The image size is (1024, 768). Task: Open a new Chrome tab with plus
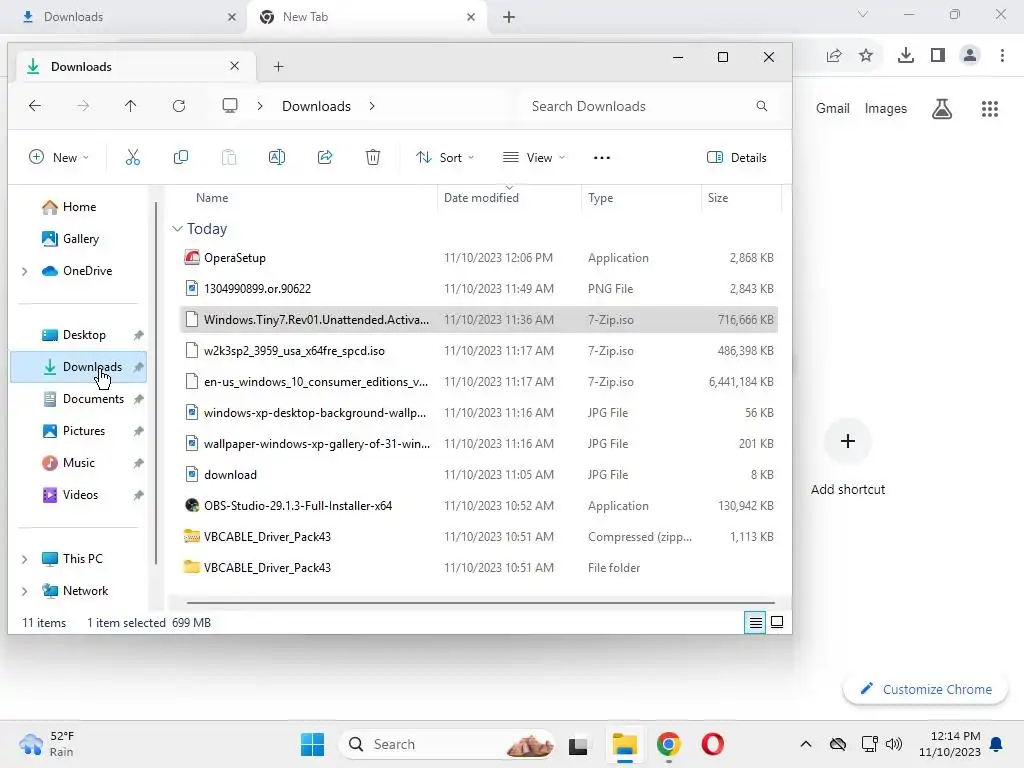click(x=509, y=17)
